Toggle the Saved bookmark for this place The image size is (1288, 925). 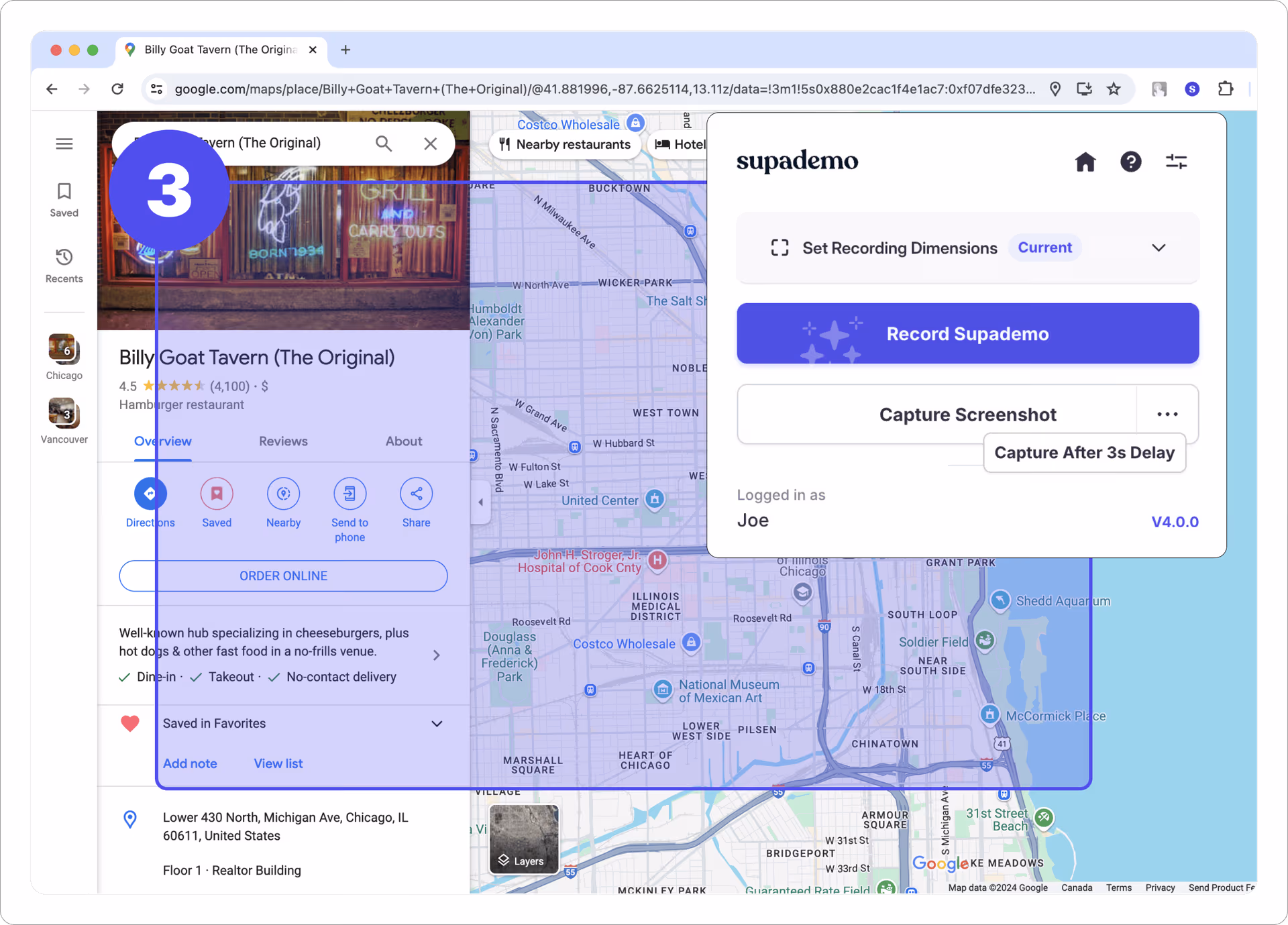pos(216,493)
